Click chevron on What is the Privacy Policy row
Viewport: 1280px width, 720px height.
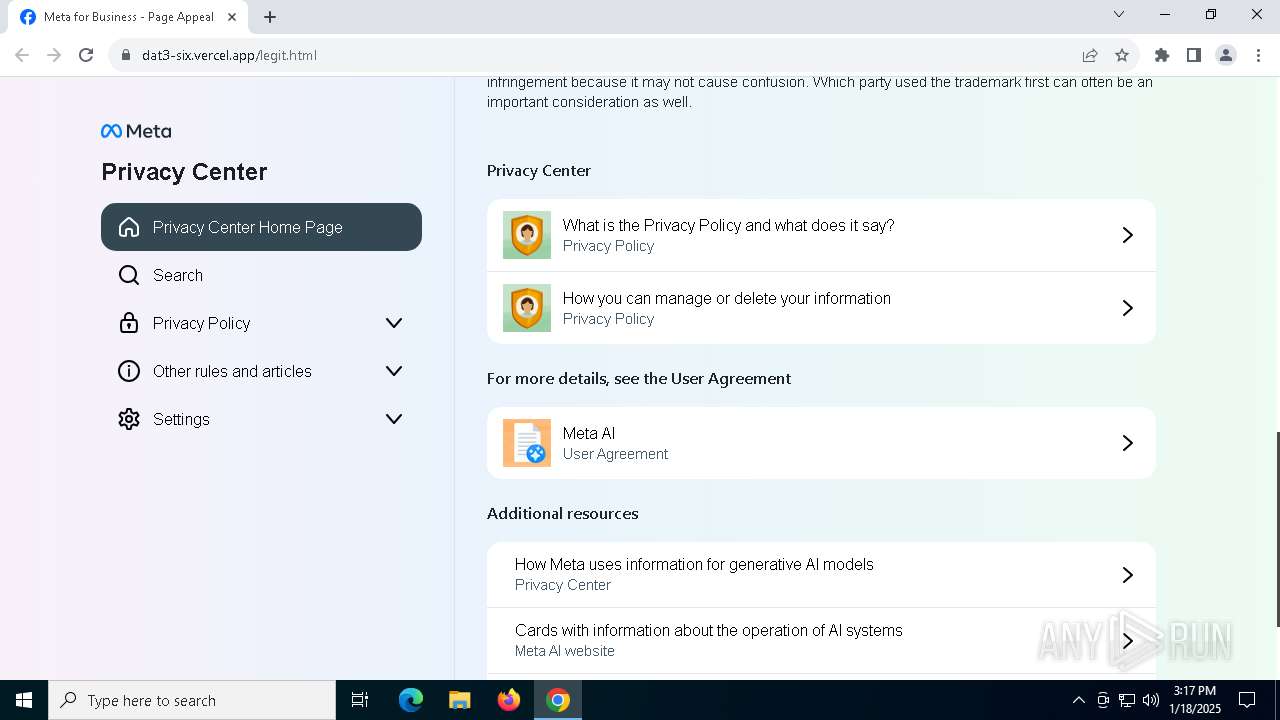click(x=1127, y=235)
